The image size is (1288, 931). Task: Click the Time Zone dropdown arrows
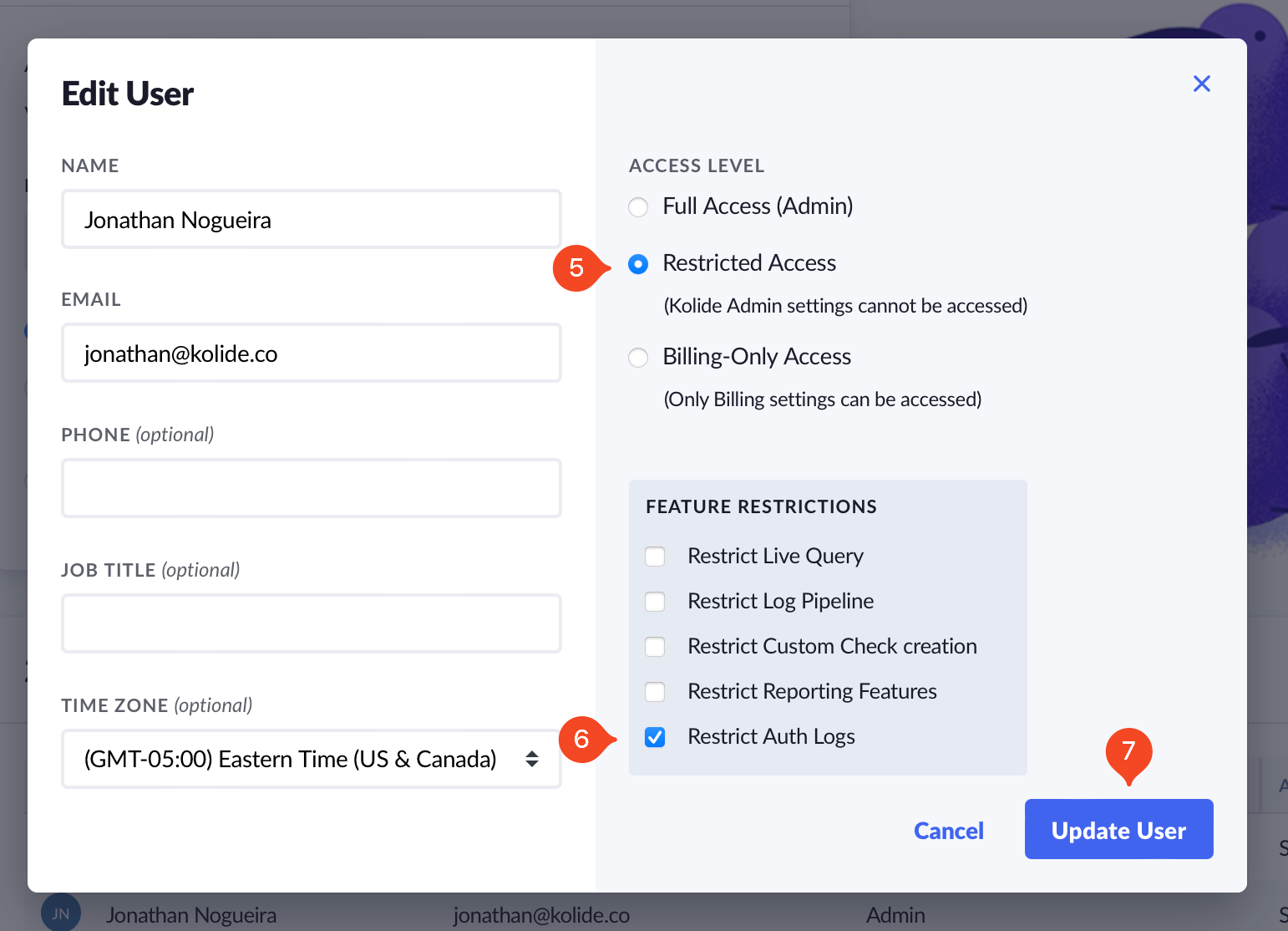[532, 759]
